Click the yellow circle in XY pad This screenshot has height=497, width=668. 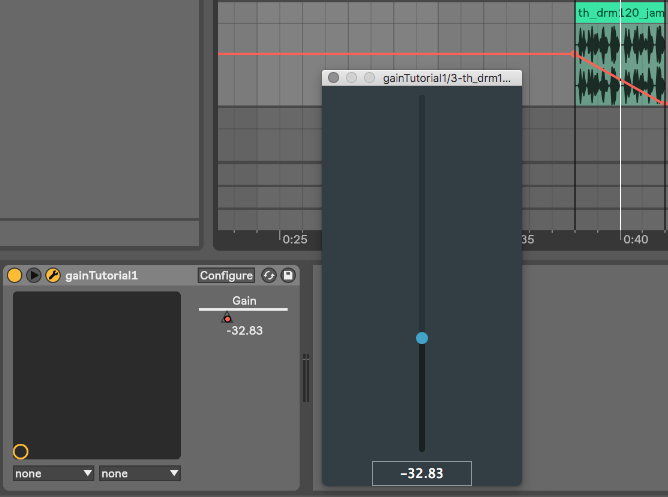(x=21, y=451)
